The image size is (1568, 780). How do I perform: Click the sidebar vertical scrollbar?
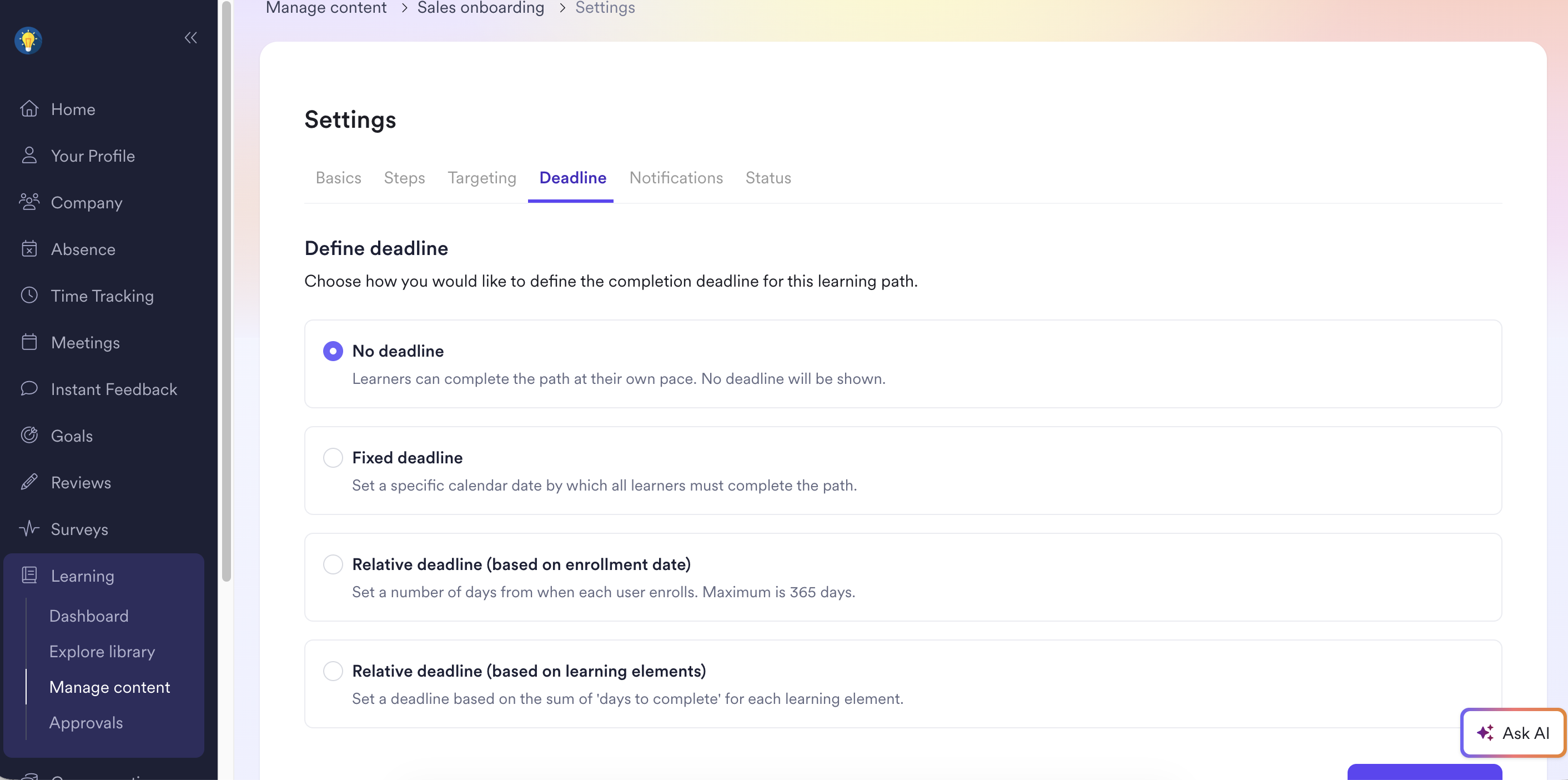[x=227, y=292]
